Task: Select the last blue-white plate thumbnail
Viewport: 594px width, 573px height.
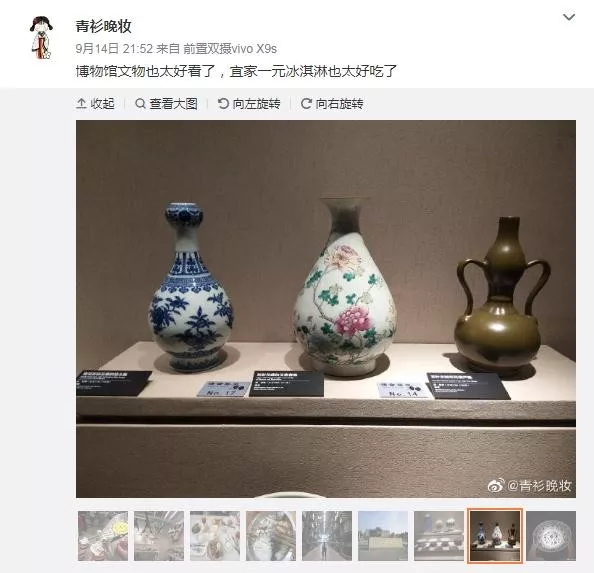Action: click(551, 536)
